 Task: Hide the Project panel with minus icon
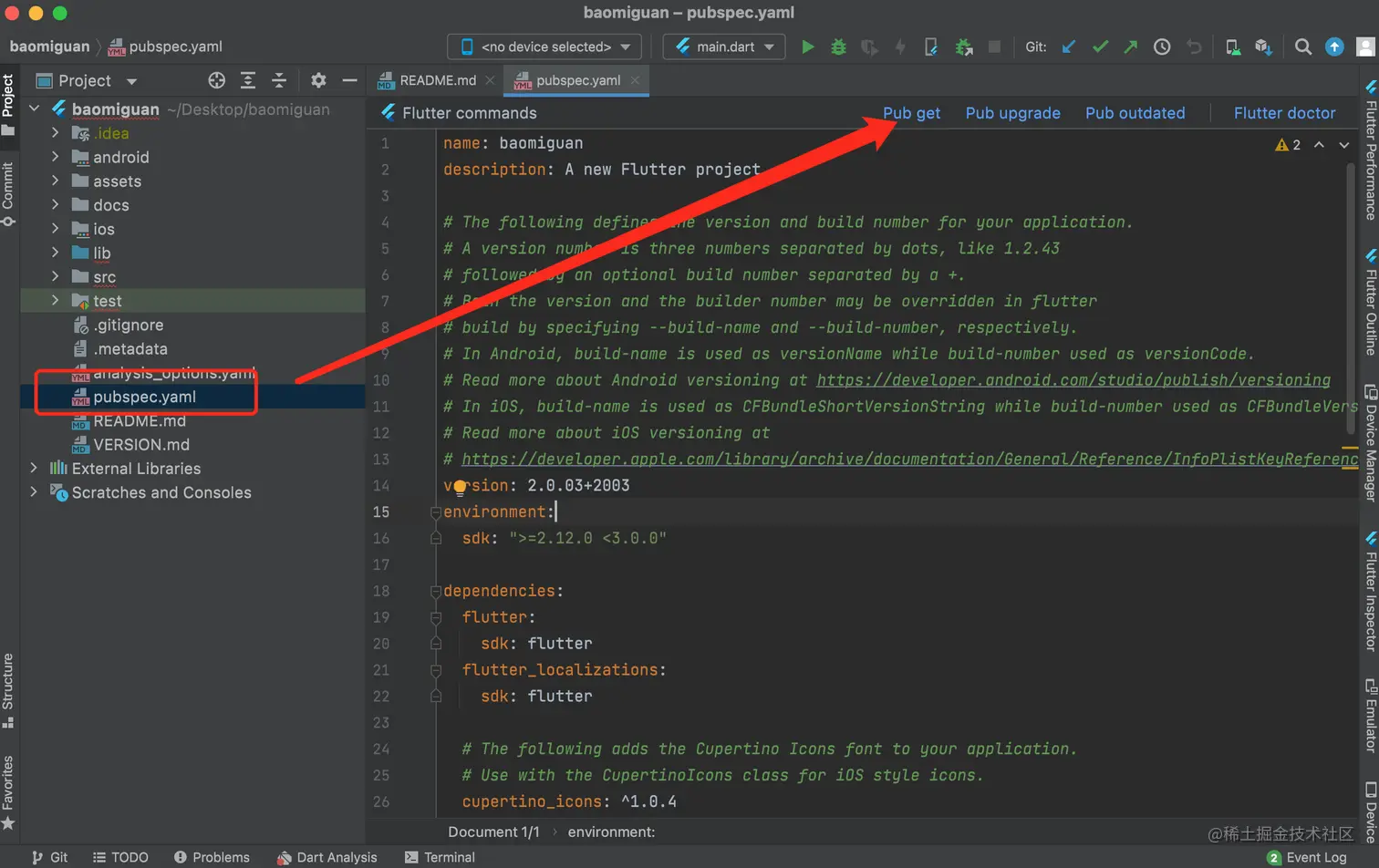point(349,80)
